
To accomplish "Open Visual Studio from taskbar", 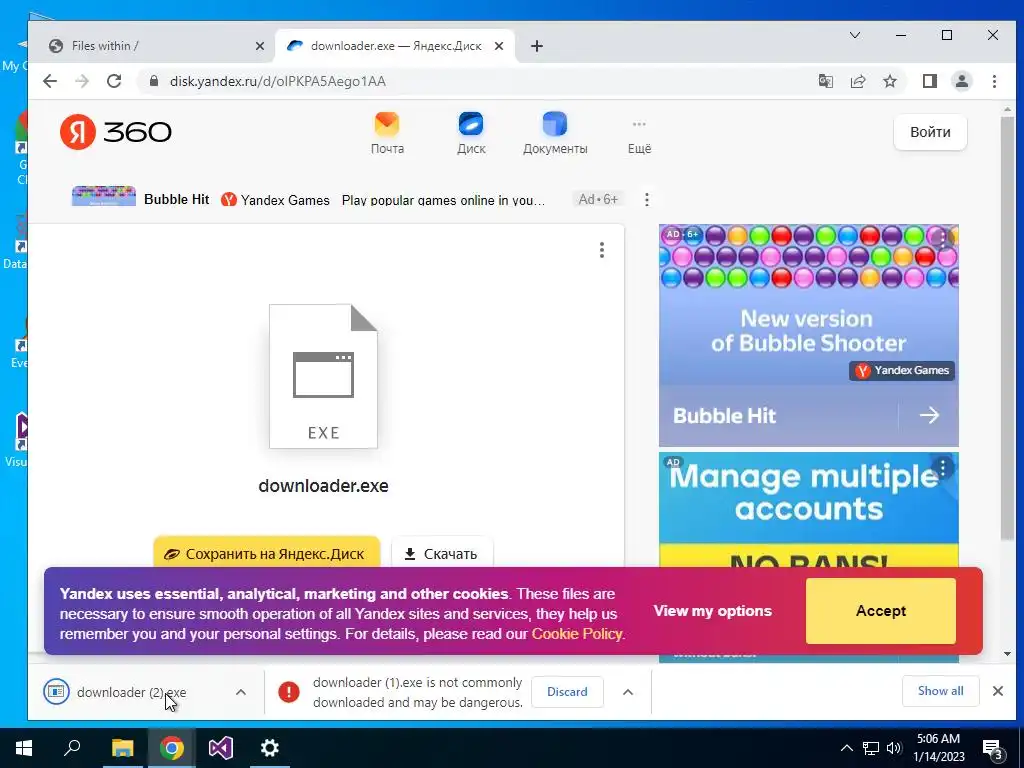I will point(221,748).
